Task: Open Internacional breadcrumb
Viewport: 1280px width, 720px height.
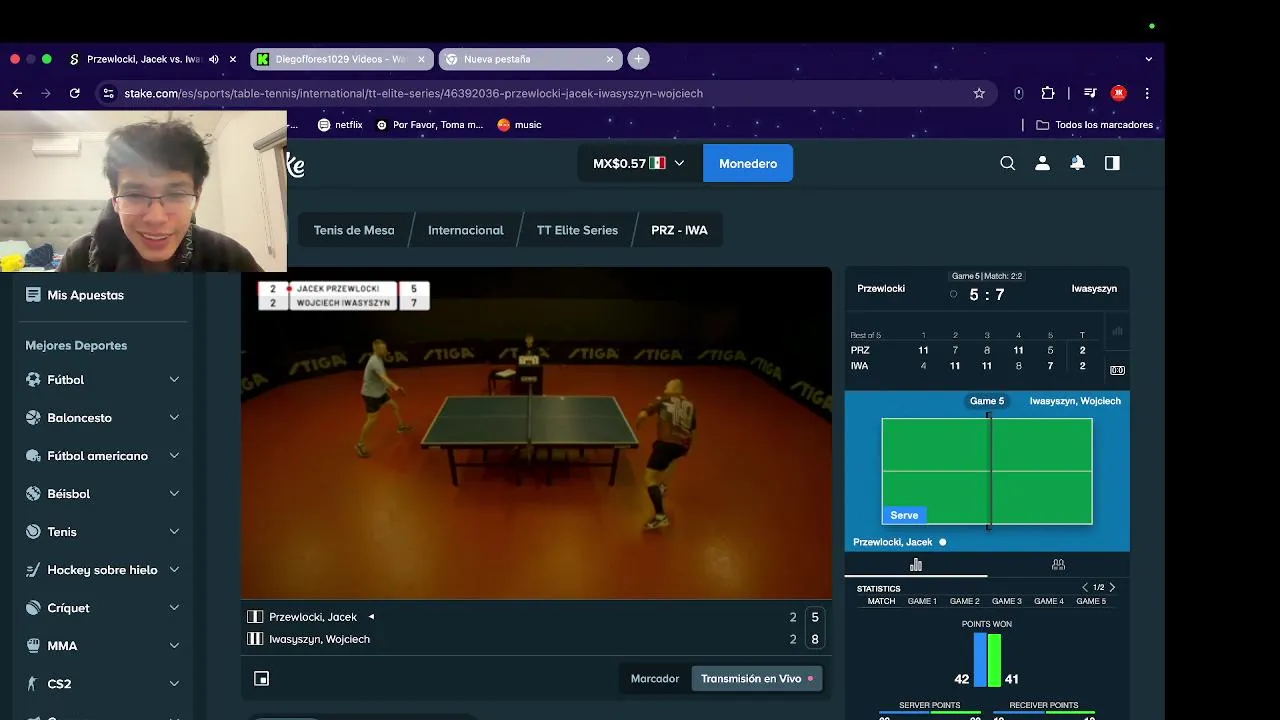Action: pos(466,230)
